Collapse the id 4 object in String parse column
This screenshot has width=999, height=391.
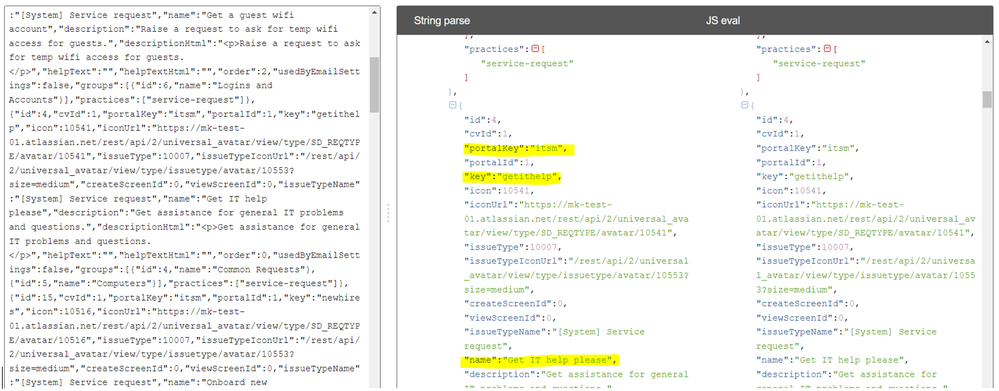pos(452,106)
